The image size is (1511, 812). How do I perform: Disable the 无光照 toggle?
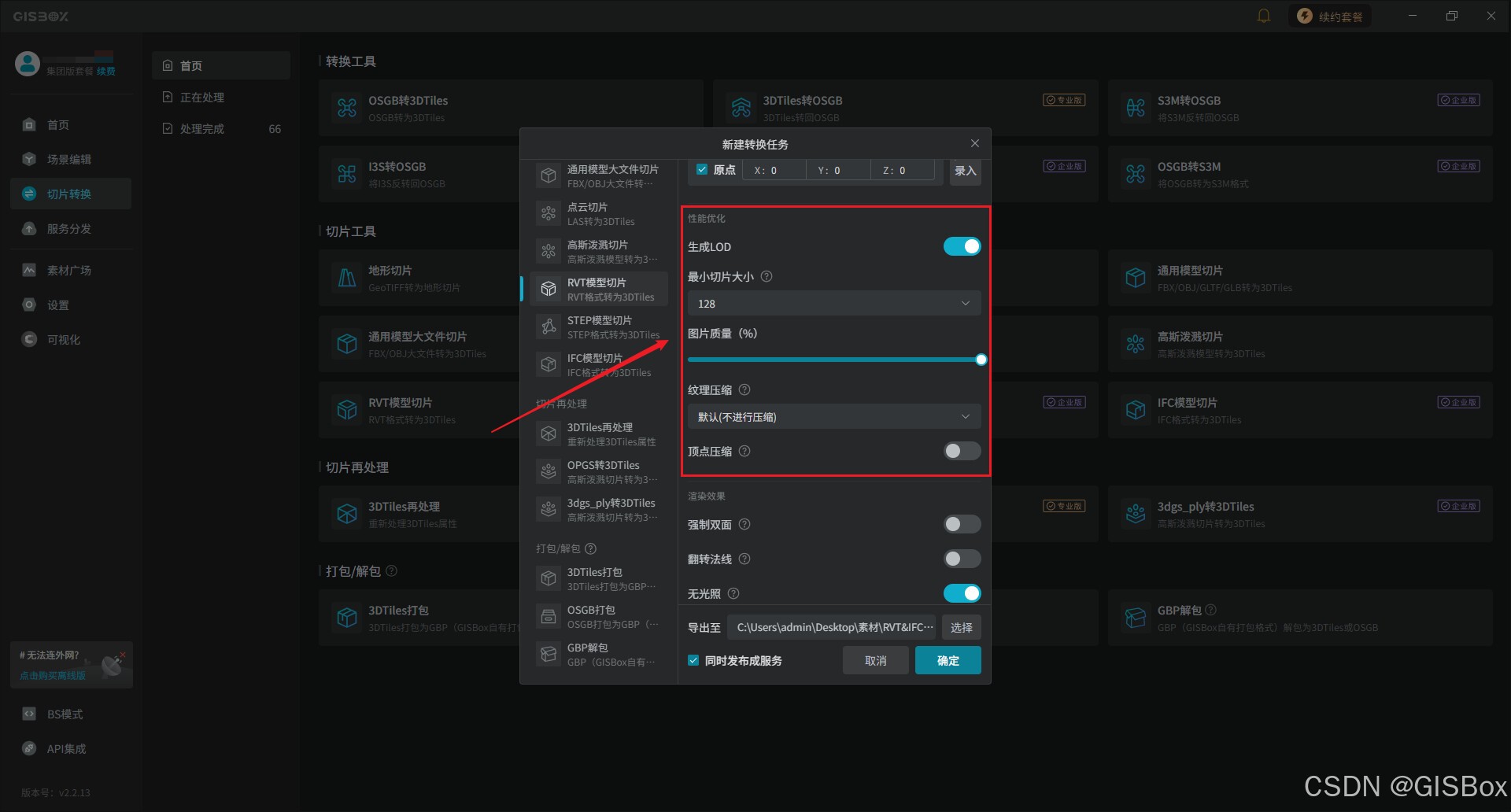(x=962, y=593)
